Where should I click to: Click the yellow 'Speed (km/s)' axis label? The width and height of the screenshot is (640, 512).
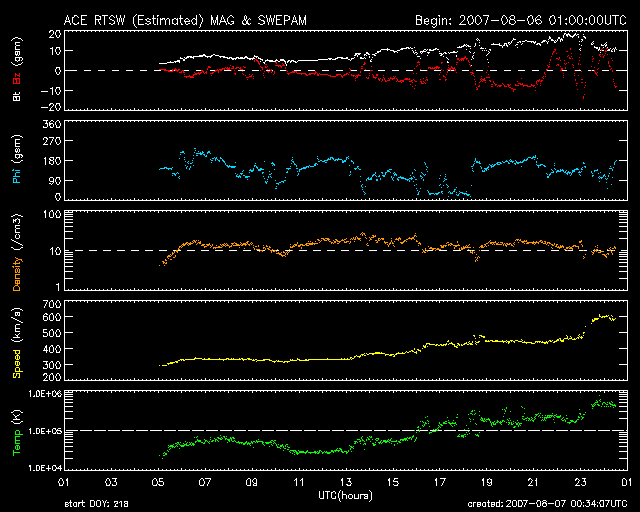click(17, 343)
